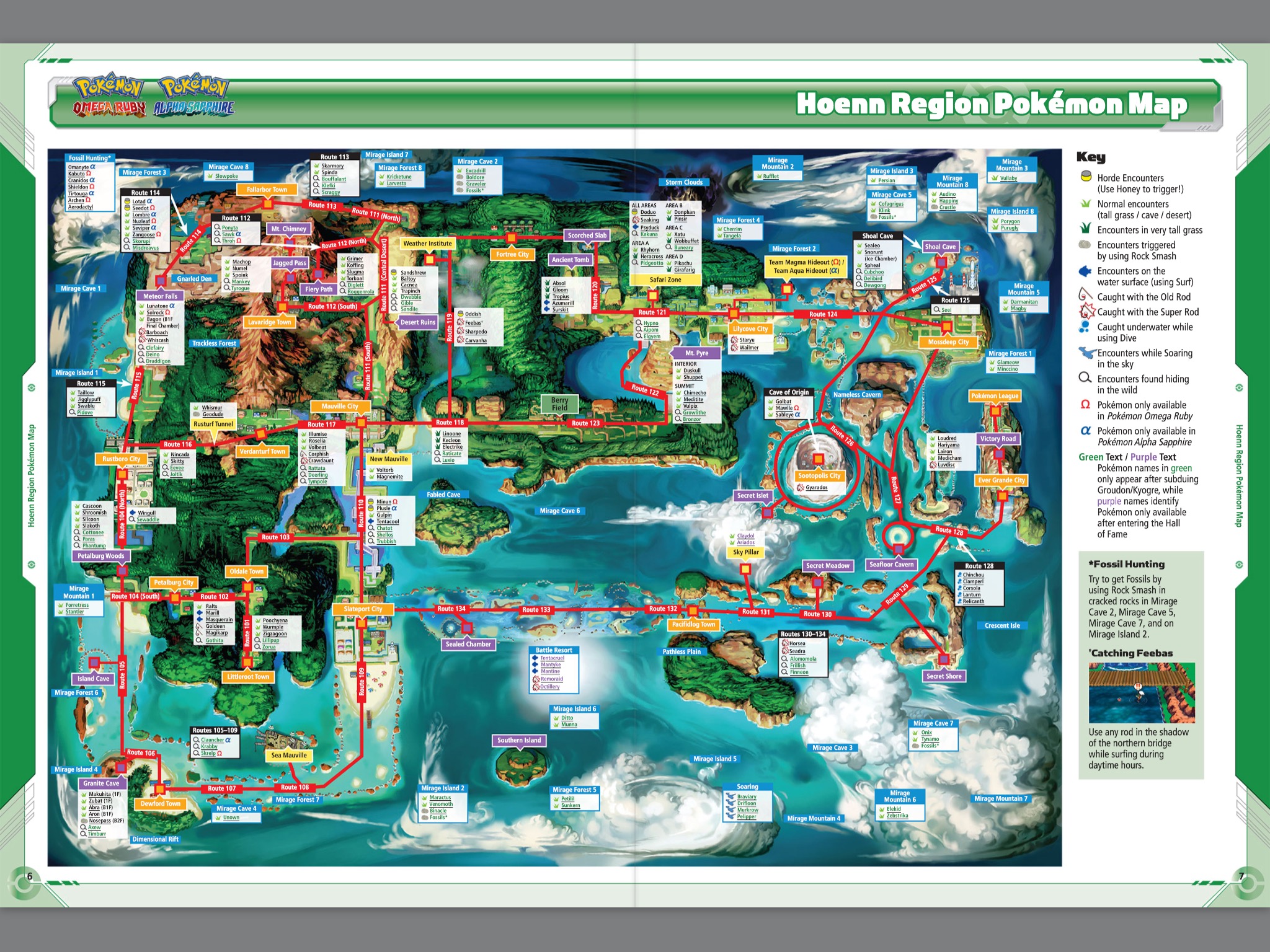Click the Ever Grande City label
Viewport: 1270px width, 952px height.
(1001, 480)
